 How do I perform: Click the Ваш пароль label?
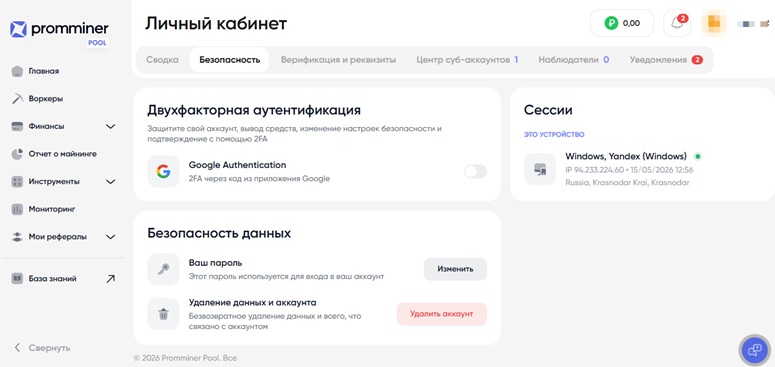click(x=215, y=263)
